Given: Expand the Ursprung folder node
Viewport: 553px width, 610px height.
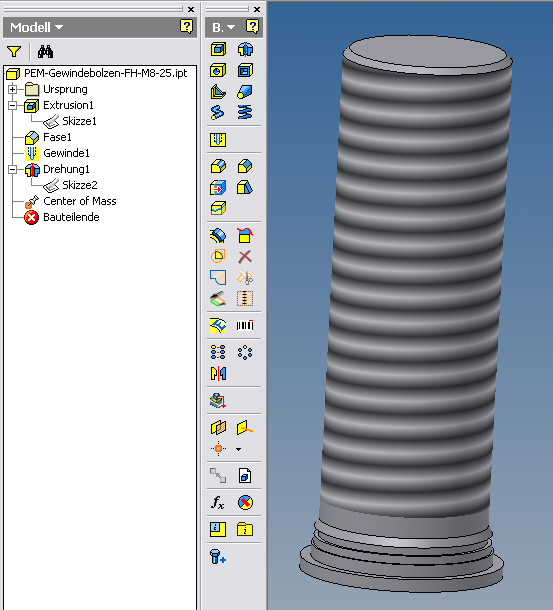Looking at the screenshot, I should pyautogui.click(x=12, y=89).
